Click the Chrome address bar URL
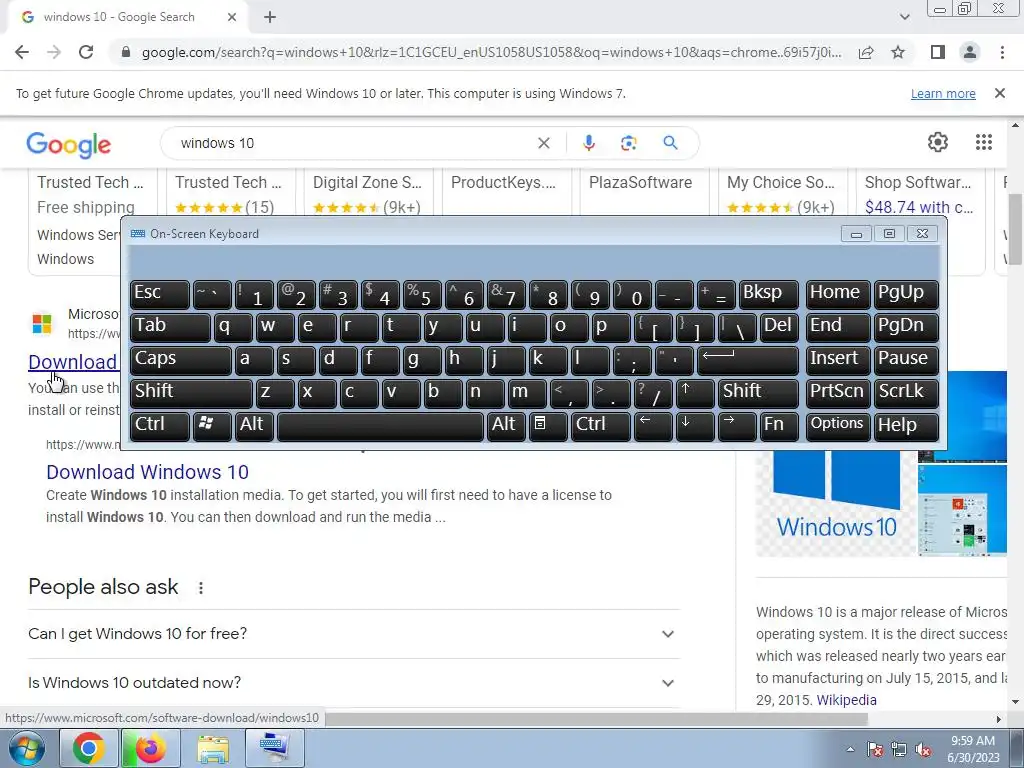This screenshot has height=768, width=1024. click(491, 52)
